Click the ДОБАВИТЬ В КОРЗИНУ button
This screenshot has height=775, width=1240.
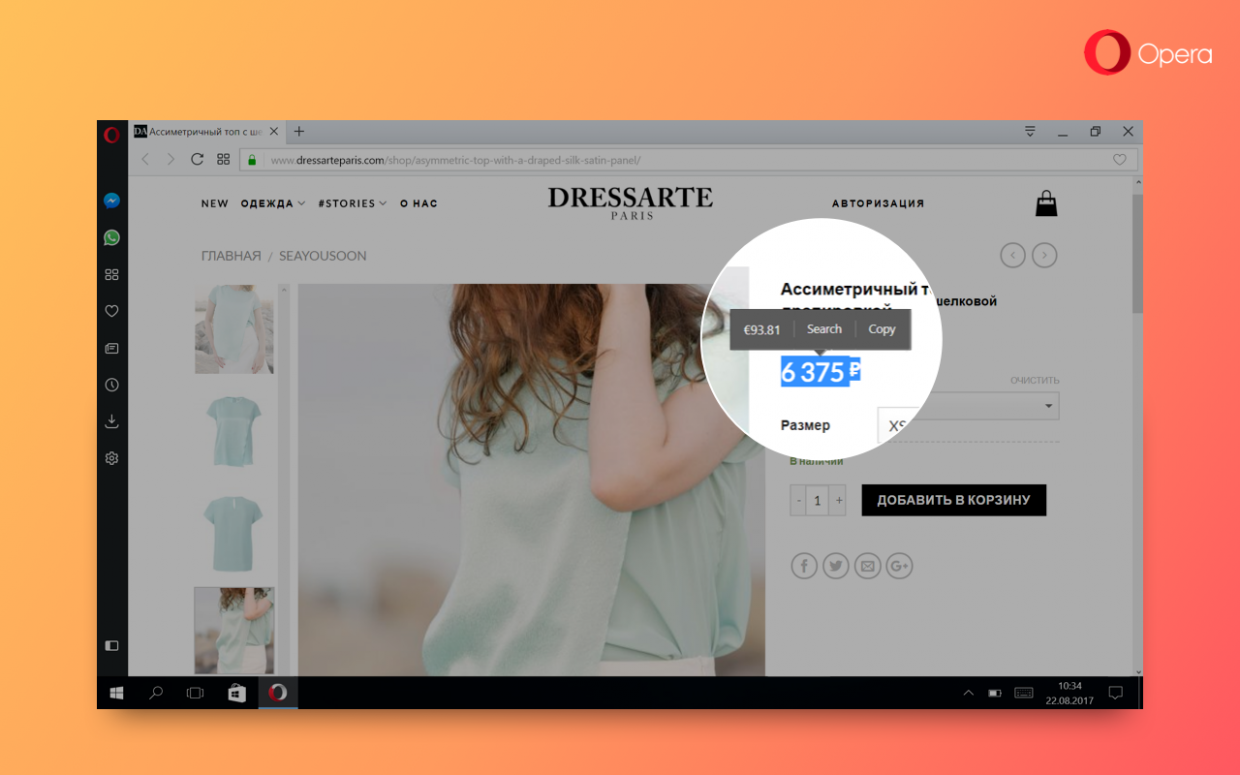pyautogui.click(x=953, y=500)
